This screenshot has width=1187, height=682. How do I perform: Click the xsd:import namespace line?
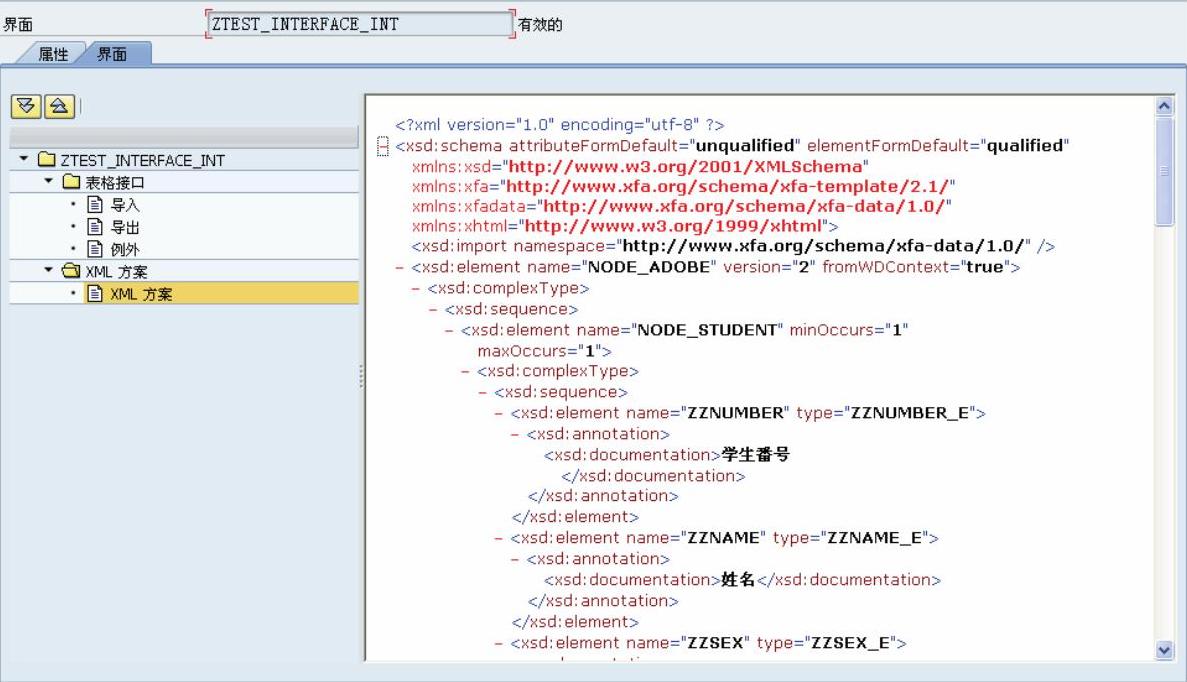pyautogui.click(x=733, y=246)
